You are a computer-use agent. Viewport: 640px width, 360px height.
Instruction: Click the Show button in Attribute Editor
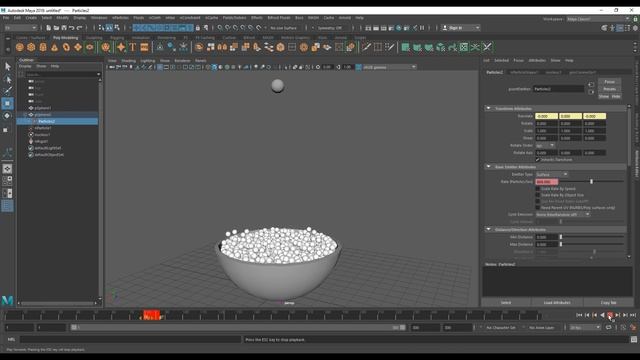click(x=604, y=96)
